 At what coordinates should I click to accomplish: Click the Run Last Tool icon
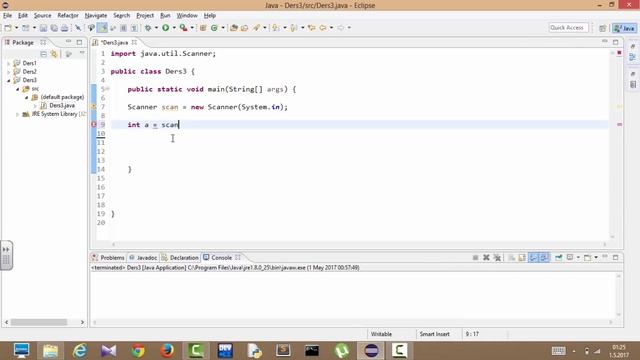183,28
